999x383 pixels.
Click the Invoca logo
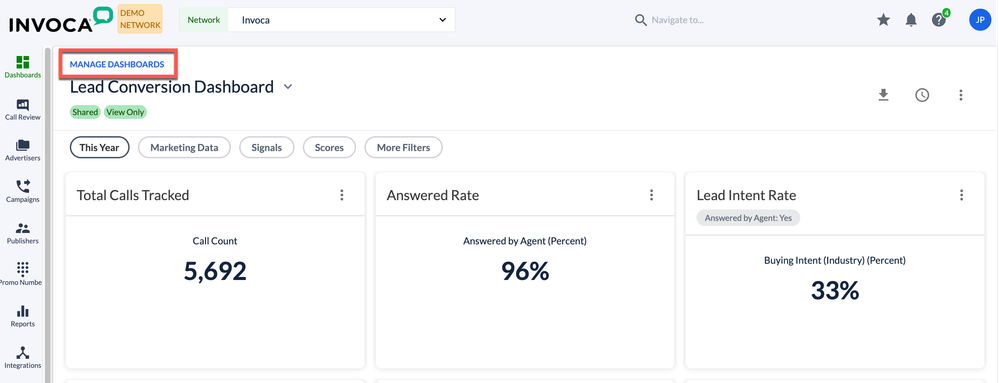pyautogui.click(x=60, y=20)
